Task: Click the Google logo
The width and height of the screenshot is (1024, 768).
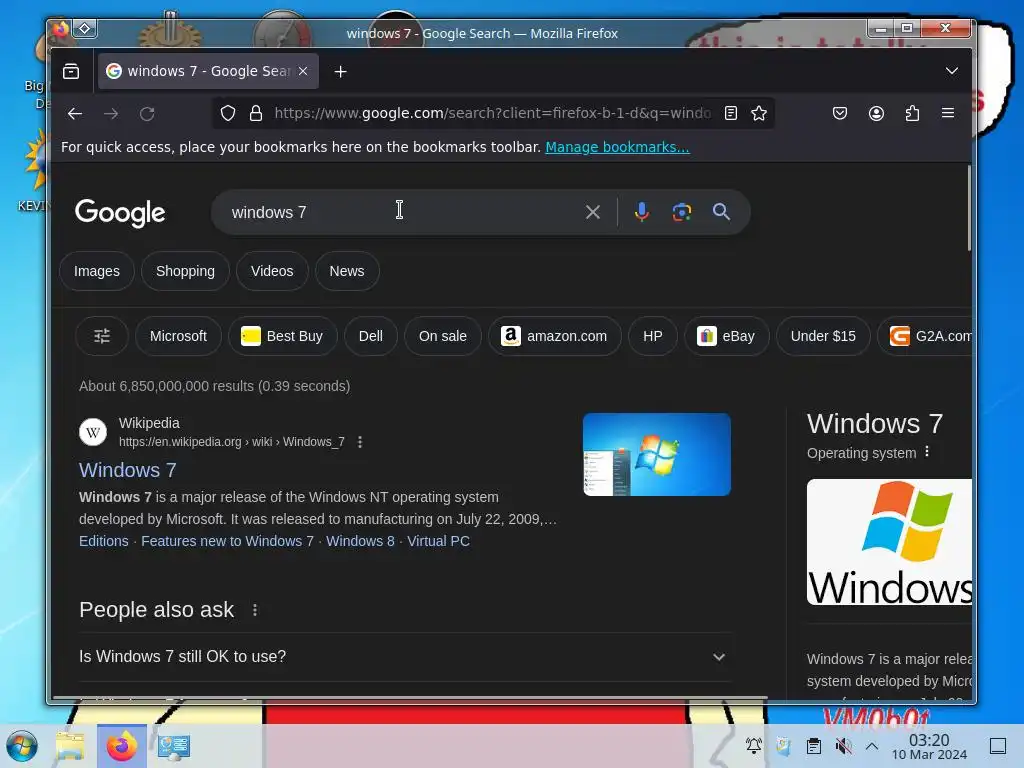Action: click(120, 213)
